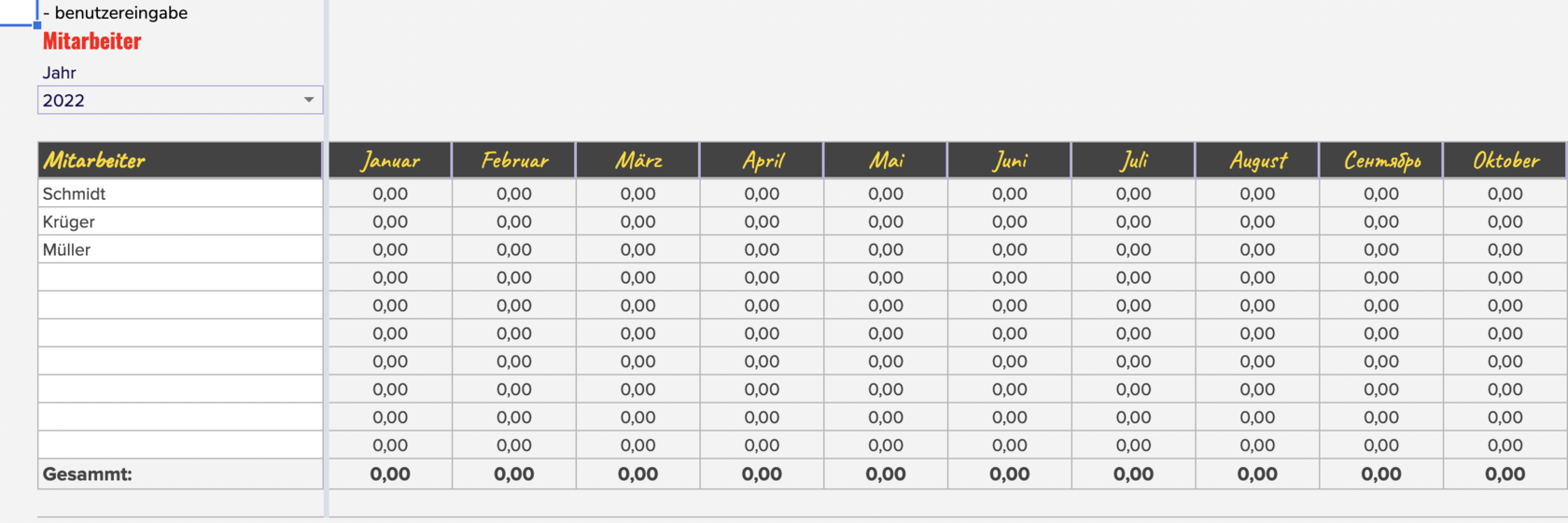Click the Januar month header
The image size is (1568, 523).
(390, 161)
